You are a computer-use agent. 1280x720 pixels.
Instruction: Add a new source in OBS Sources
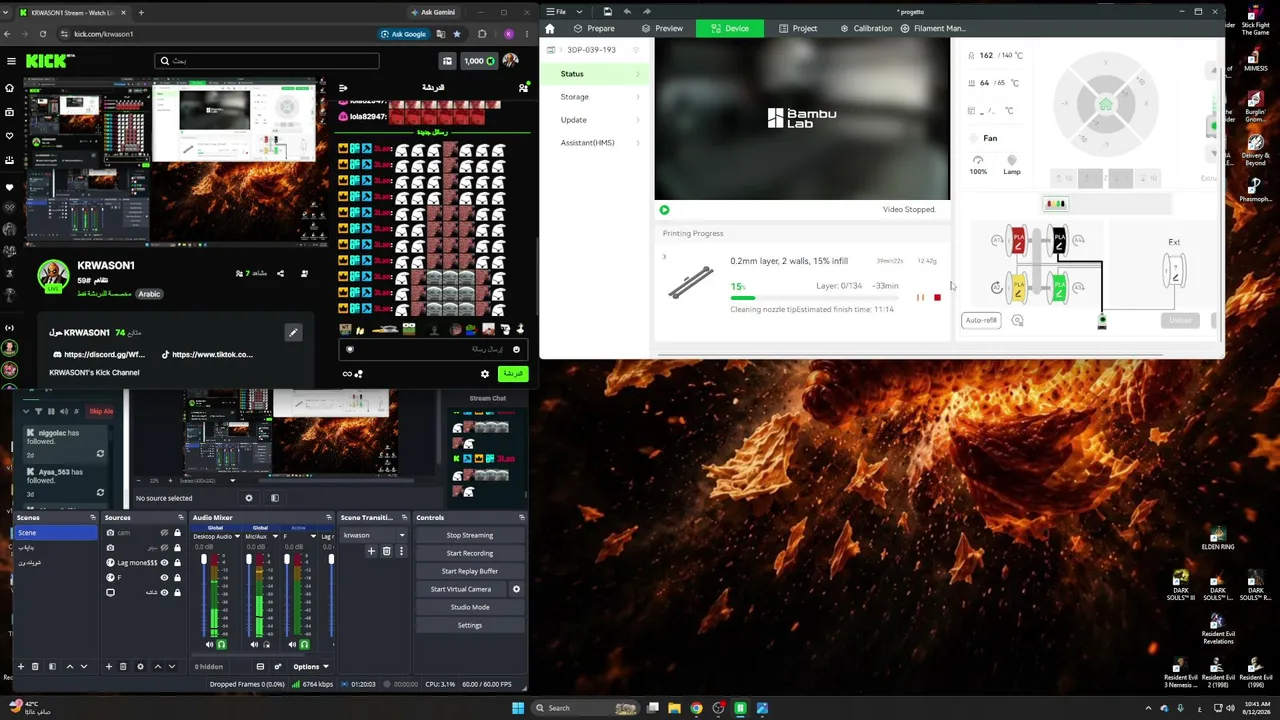[x=108, y=667]
